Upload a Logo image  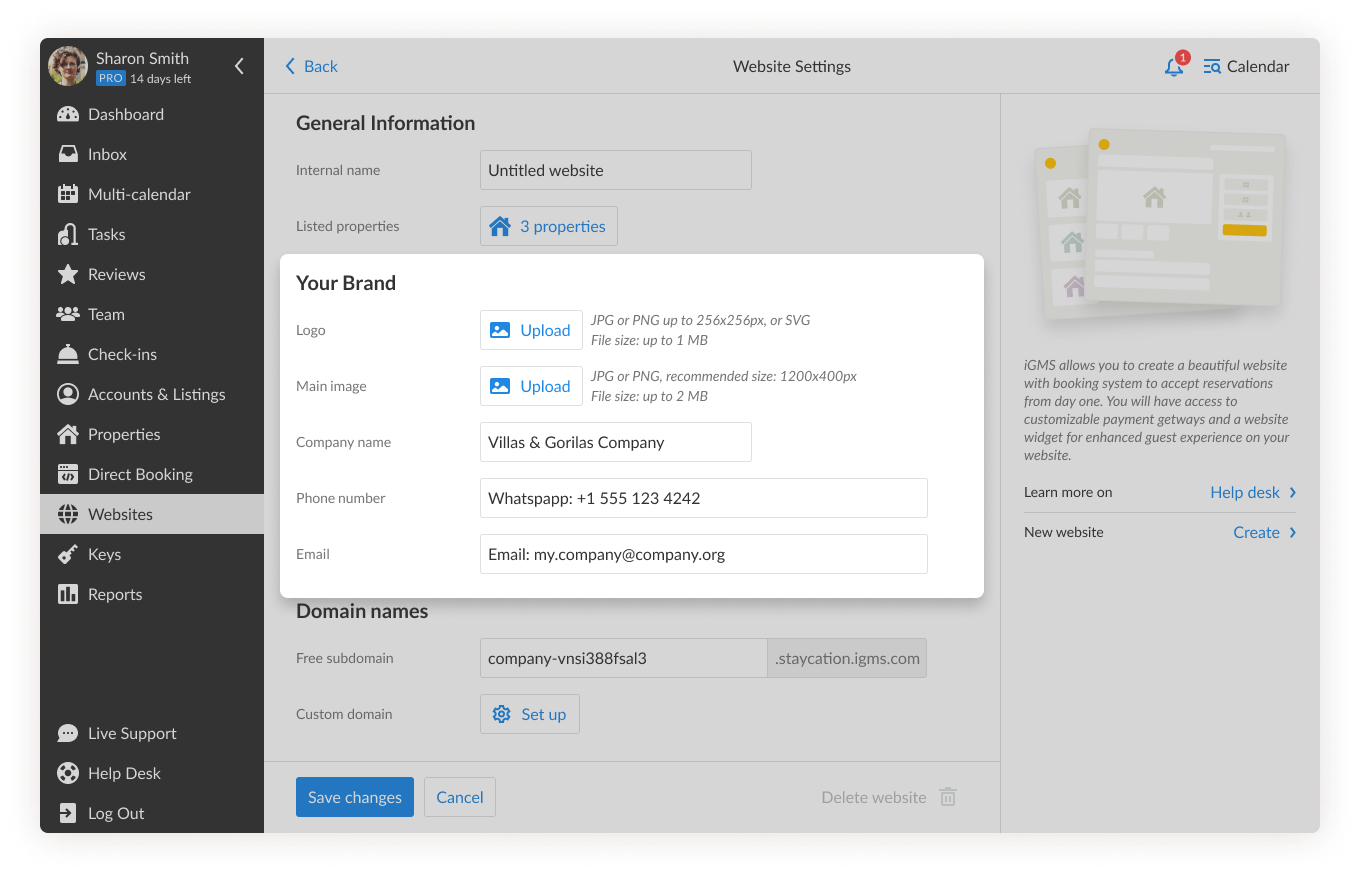tap(531, 330)
